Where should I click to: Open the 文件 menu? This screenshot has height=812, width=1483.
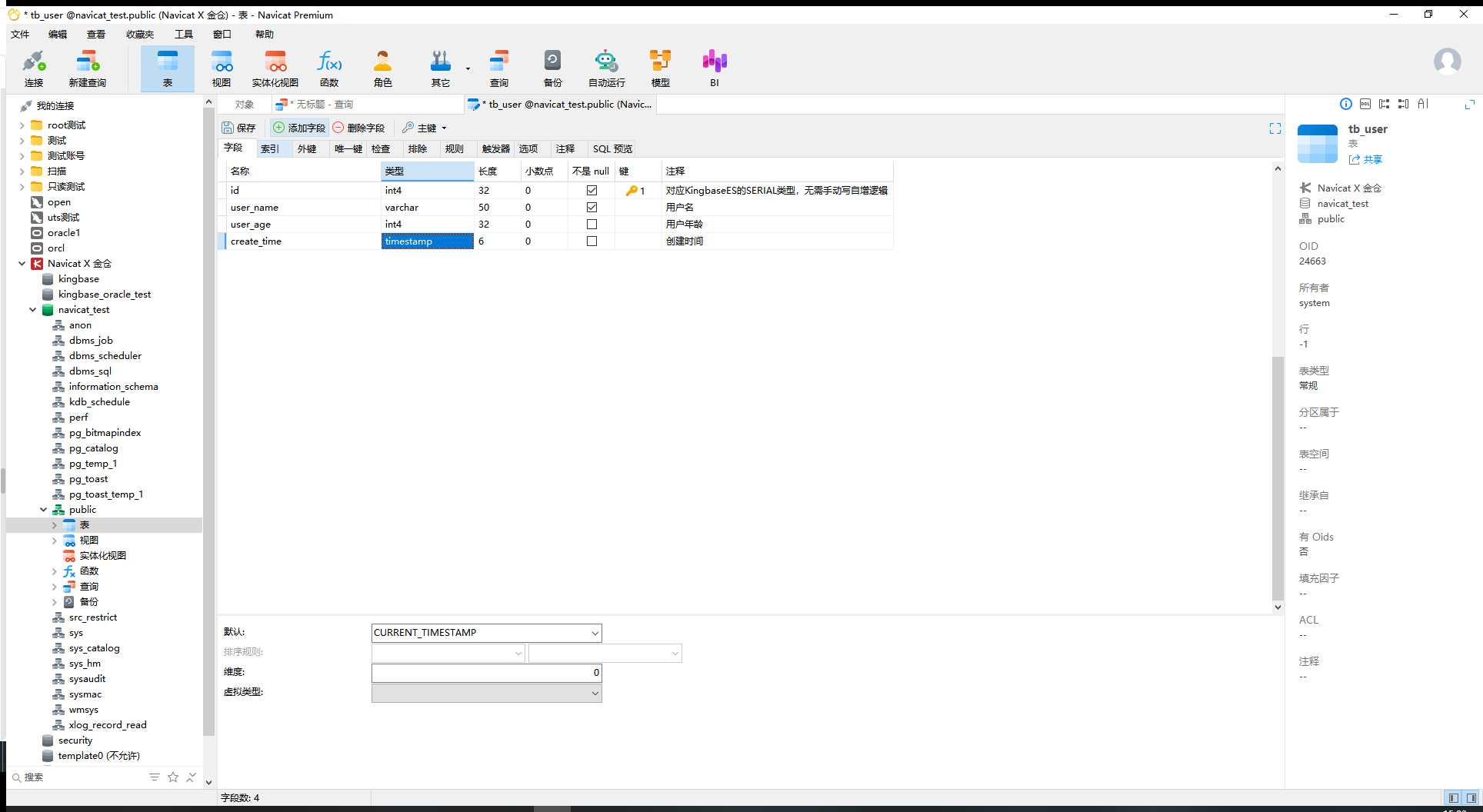20,35
